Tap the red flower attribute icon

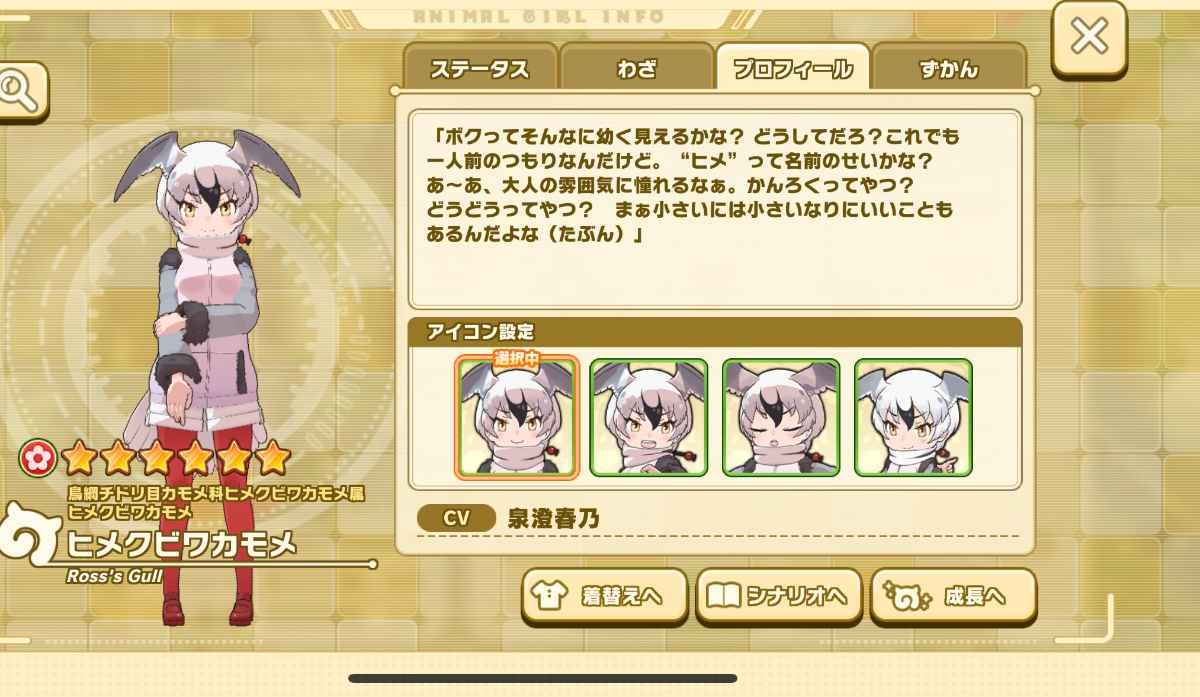click(36, 459)
